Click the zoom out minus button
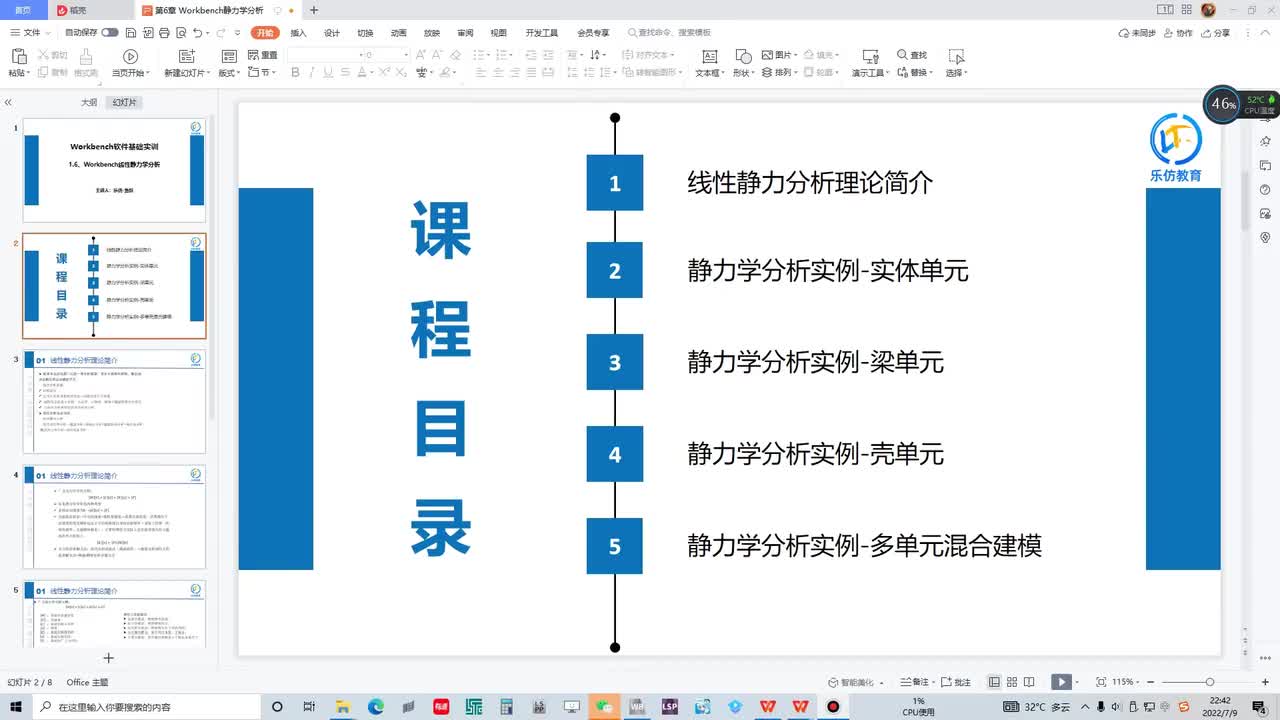Image resolution: width=1280 pixels, height=720 pixels. coord(1151,682)
